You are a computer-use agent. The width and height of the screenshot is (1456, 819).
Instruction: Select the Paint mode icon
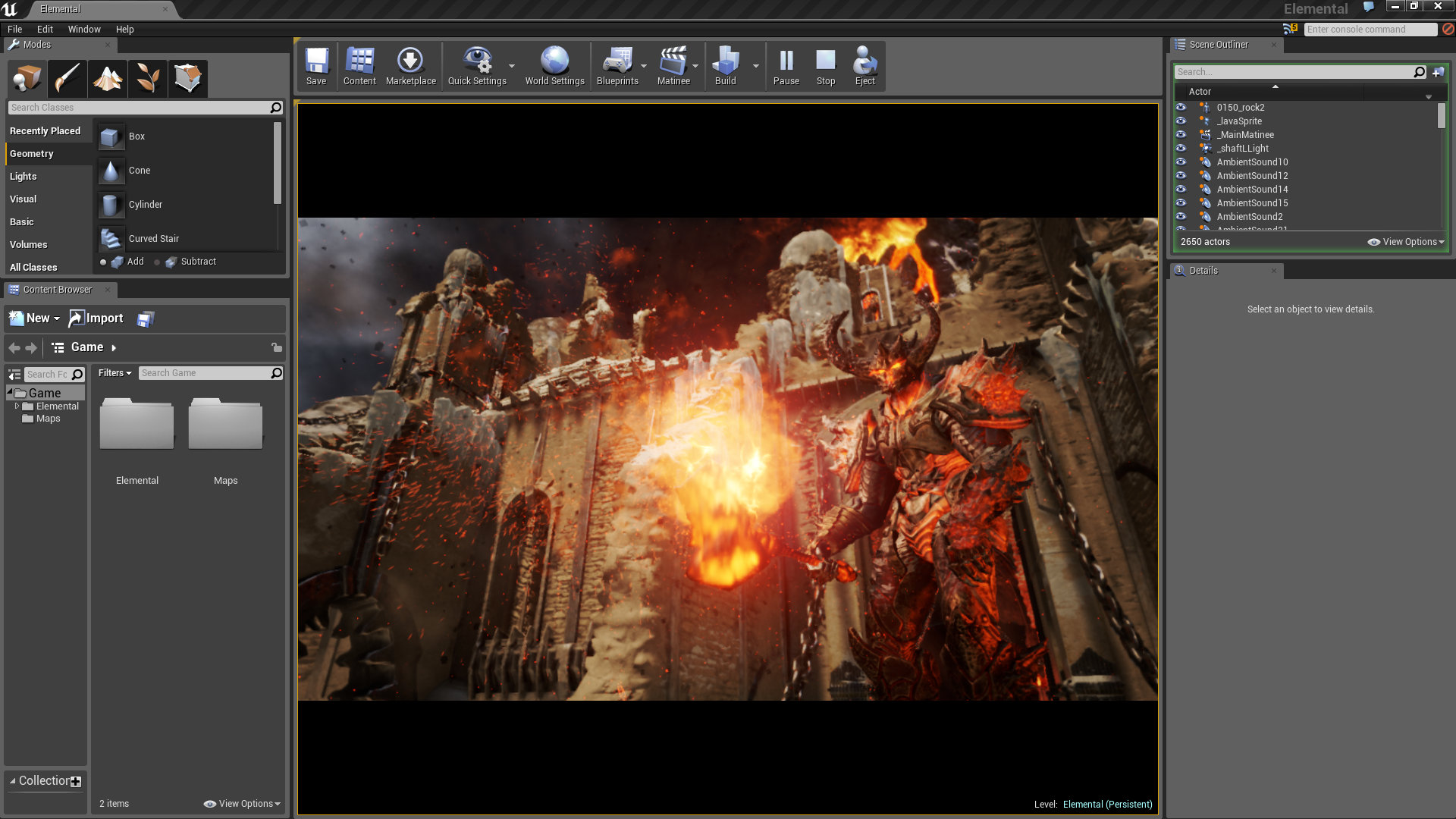(67, 78)
